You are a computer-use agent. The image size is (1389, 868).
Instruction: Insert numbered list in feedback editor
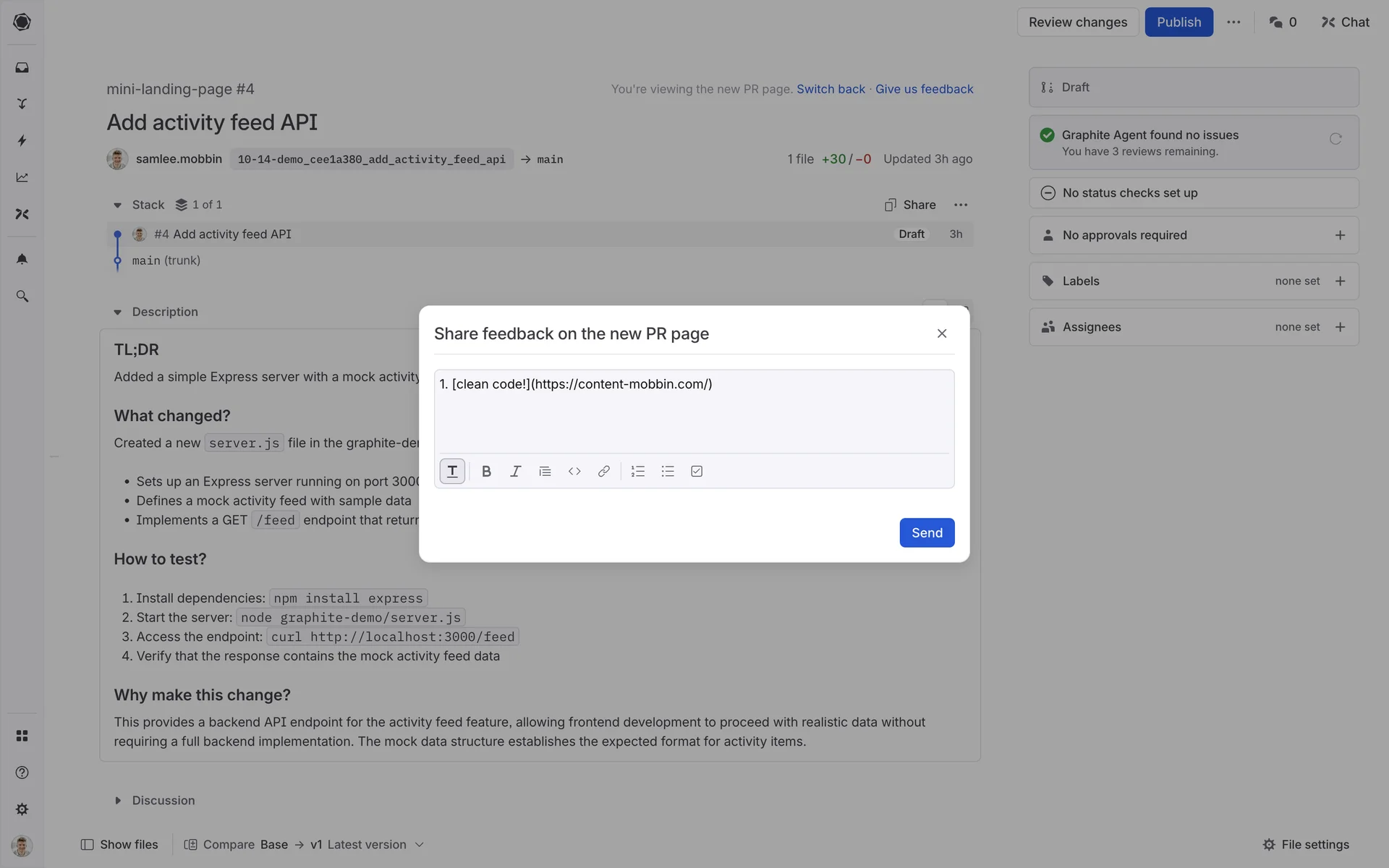pos(637,472)
